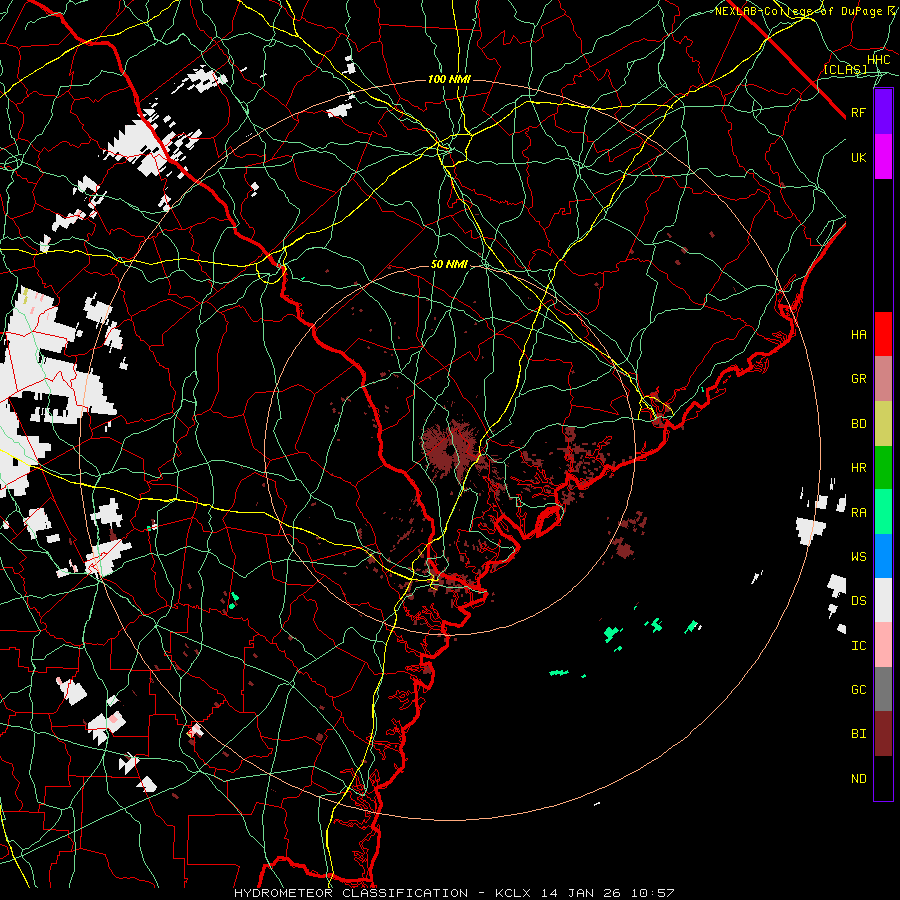Image resolution: width=900 pixels, height=900 pixels.
Task: Click the IC legend label
Action: click(x=858, y=646)
